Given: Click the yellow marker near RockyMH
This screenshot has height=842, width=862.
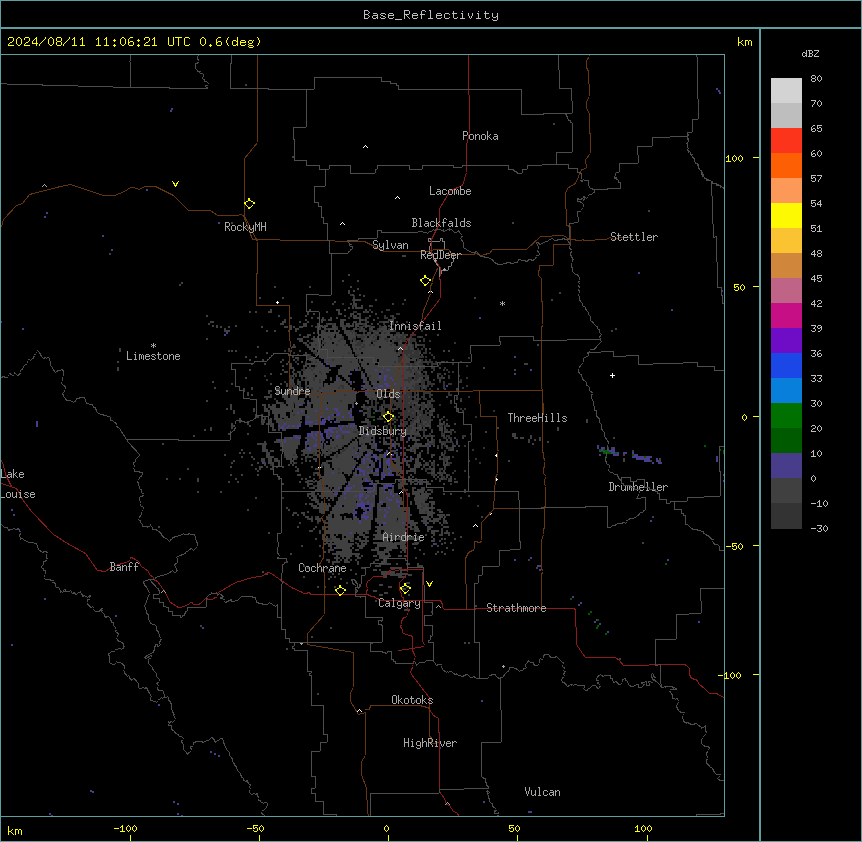Looking at the screenshot, I should pyautogui.click(x=249, y=204).
